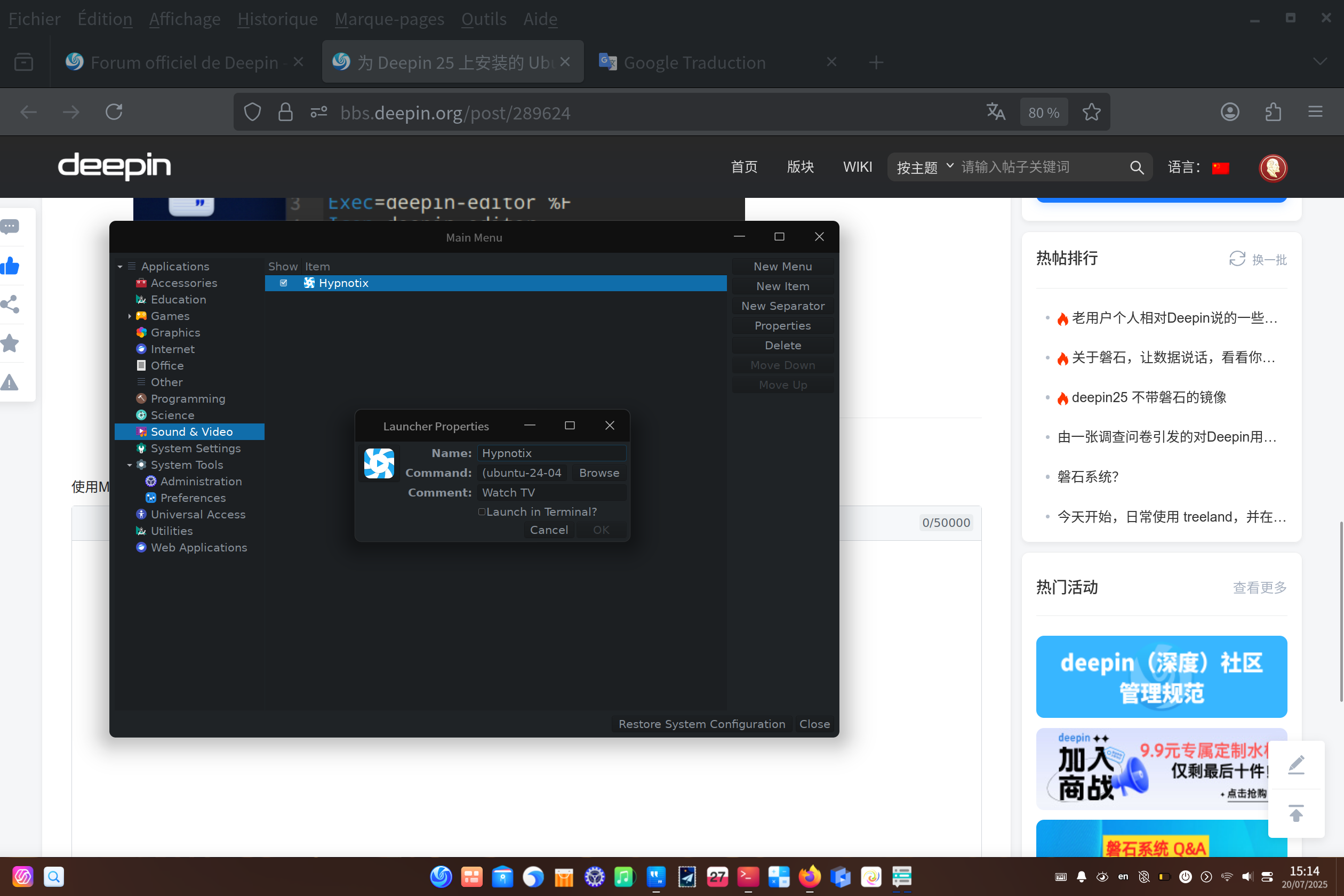
Task: Open the language flag selector
Action: 1221,168
